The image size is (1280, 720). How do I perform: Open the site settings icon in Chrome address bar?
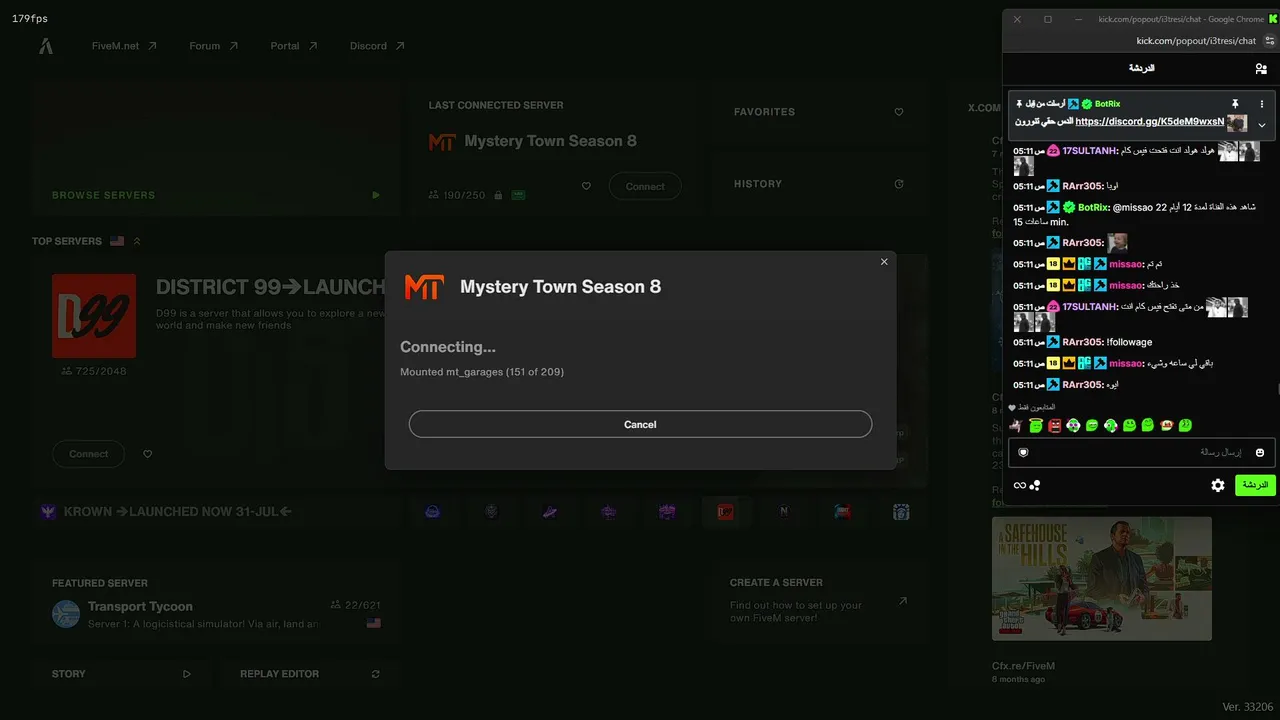click(1270, 41)
